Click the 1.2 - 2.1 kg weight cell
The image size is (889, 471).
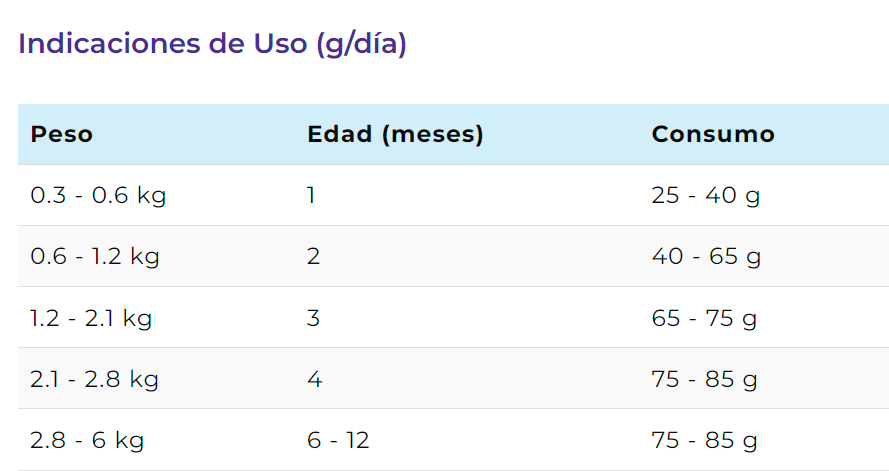(91, 317)
